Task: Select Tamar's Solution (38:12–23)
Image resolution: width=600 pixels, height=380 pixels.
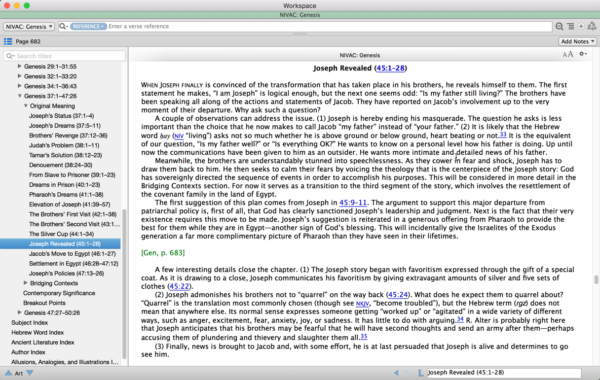Action: (x=65, y=155)
